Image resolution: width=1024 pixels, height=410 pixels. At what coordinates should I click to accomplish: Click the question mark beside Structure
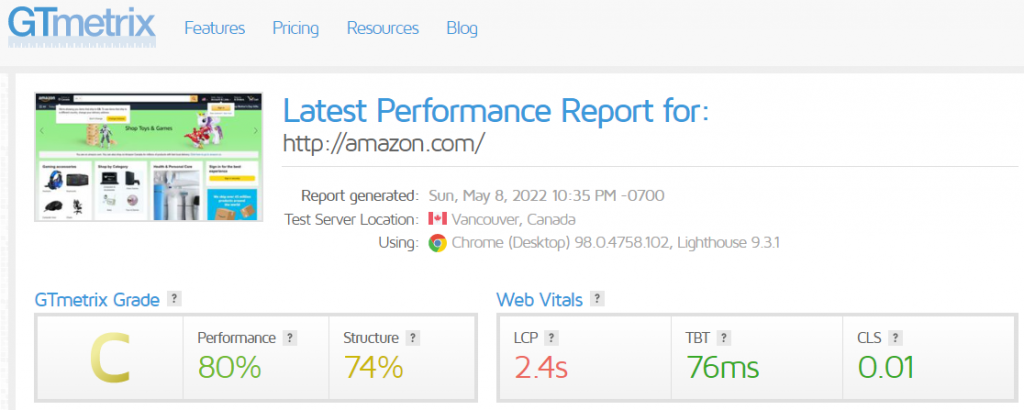point(413,338)
